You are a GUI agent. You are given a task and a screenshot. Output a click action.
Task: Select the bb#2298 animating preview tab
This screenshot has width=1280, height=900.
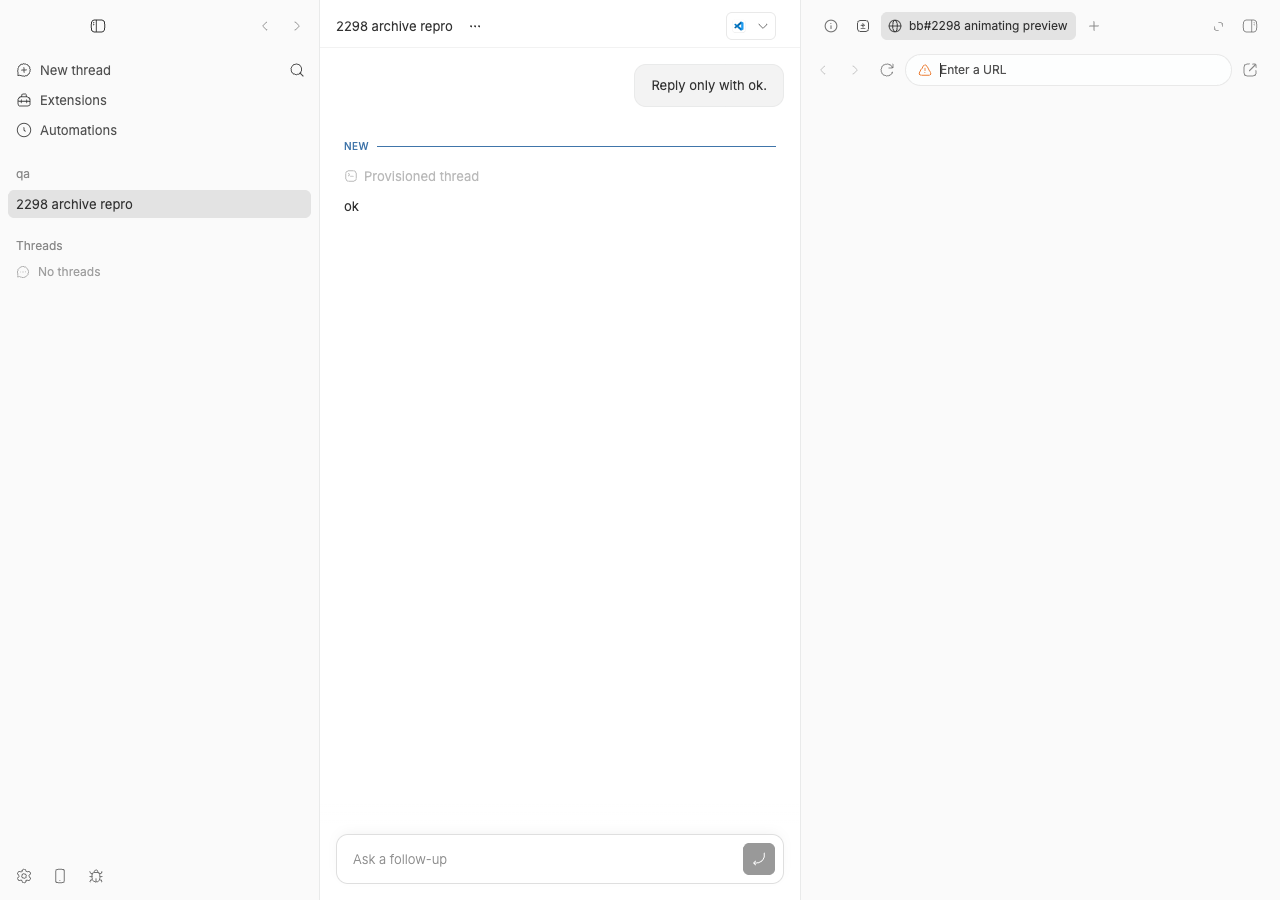pyautogui.click(x=978, y=26)
